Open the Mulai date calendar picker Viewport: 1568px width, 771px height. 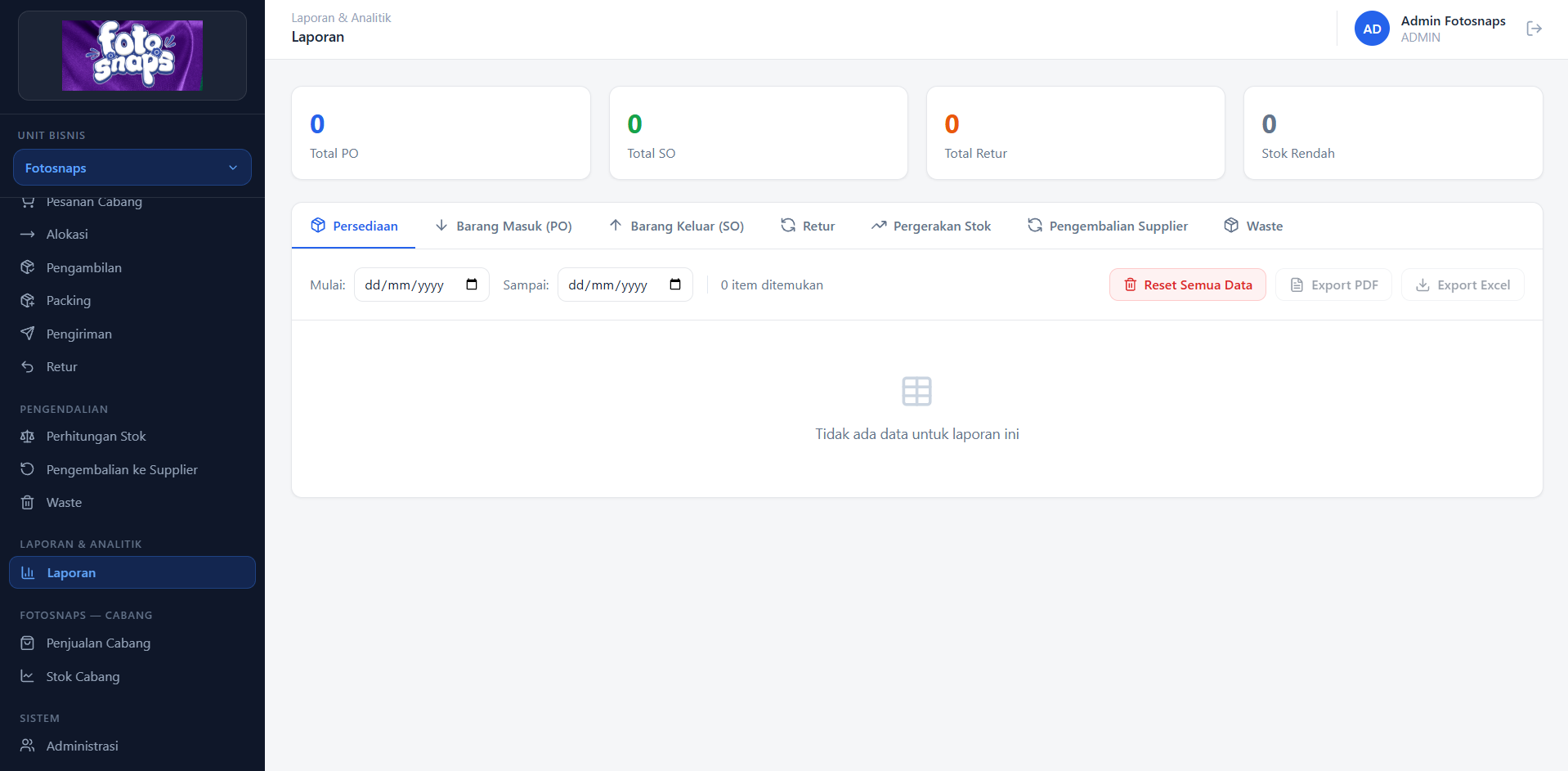[x=472, y=285]
